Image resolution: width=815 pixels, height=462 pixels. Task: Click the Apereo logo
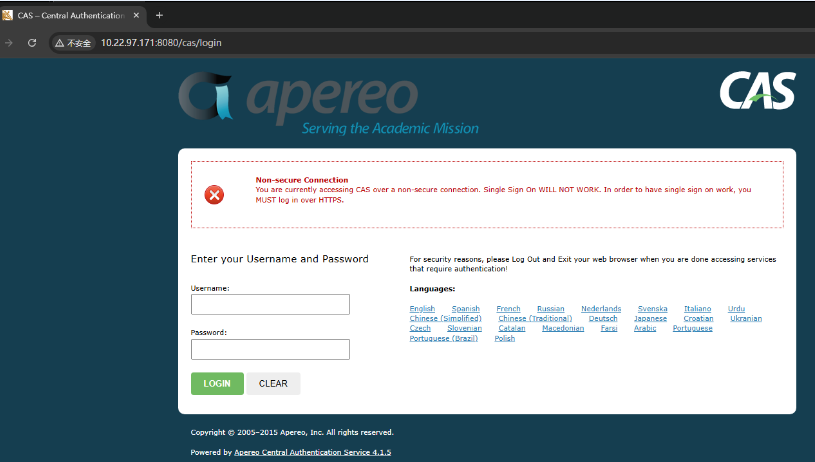point(328,102)
